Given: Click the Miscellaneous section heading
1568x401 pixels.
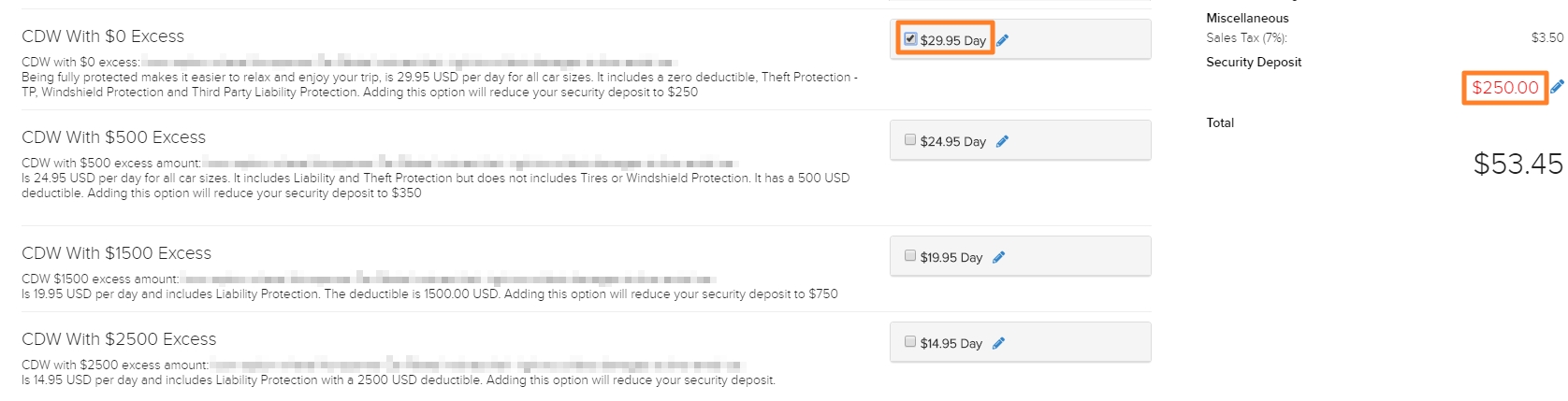Looking at the screenshot, I should click(1247, 18).
